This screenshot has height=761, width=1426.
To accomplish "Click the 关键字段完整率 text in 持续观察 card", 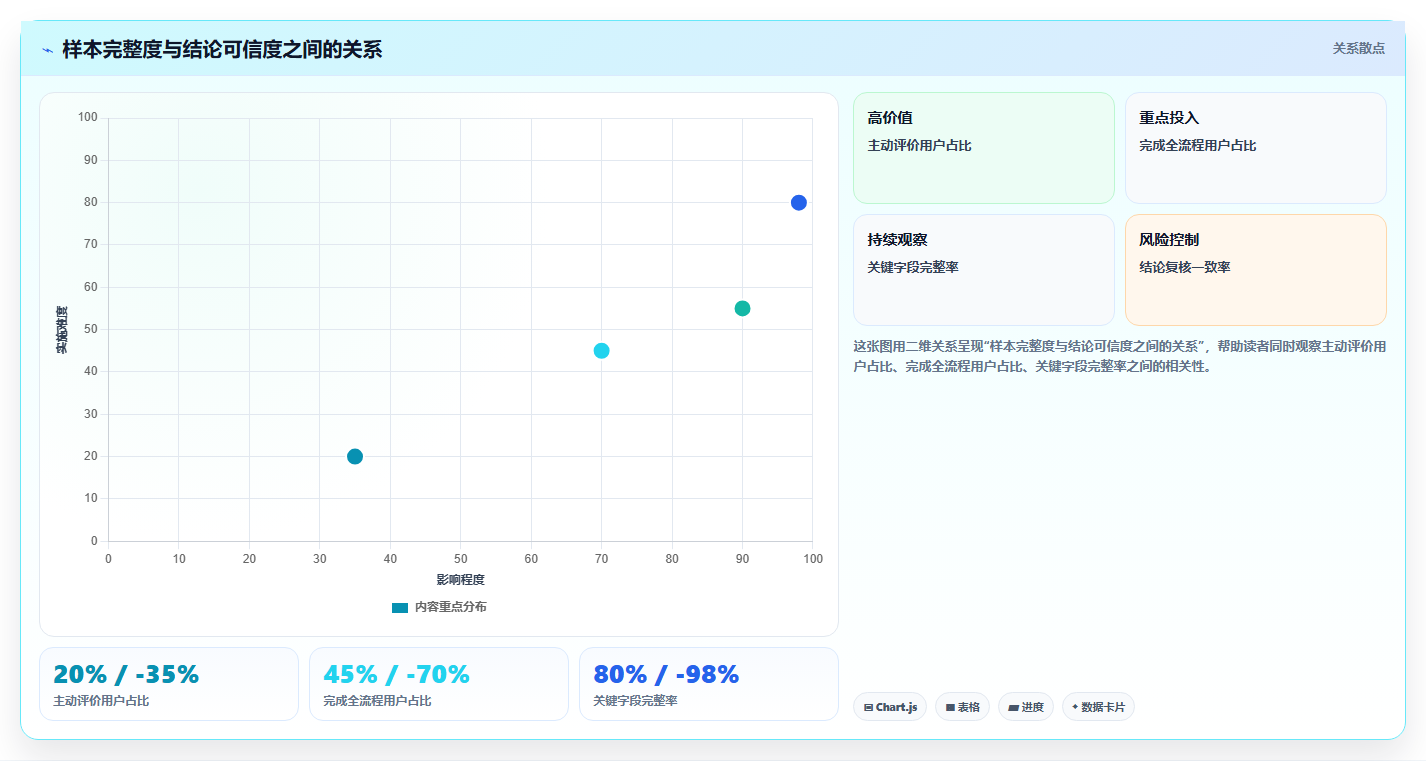I will tap(913, 267).
